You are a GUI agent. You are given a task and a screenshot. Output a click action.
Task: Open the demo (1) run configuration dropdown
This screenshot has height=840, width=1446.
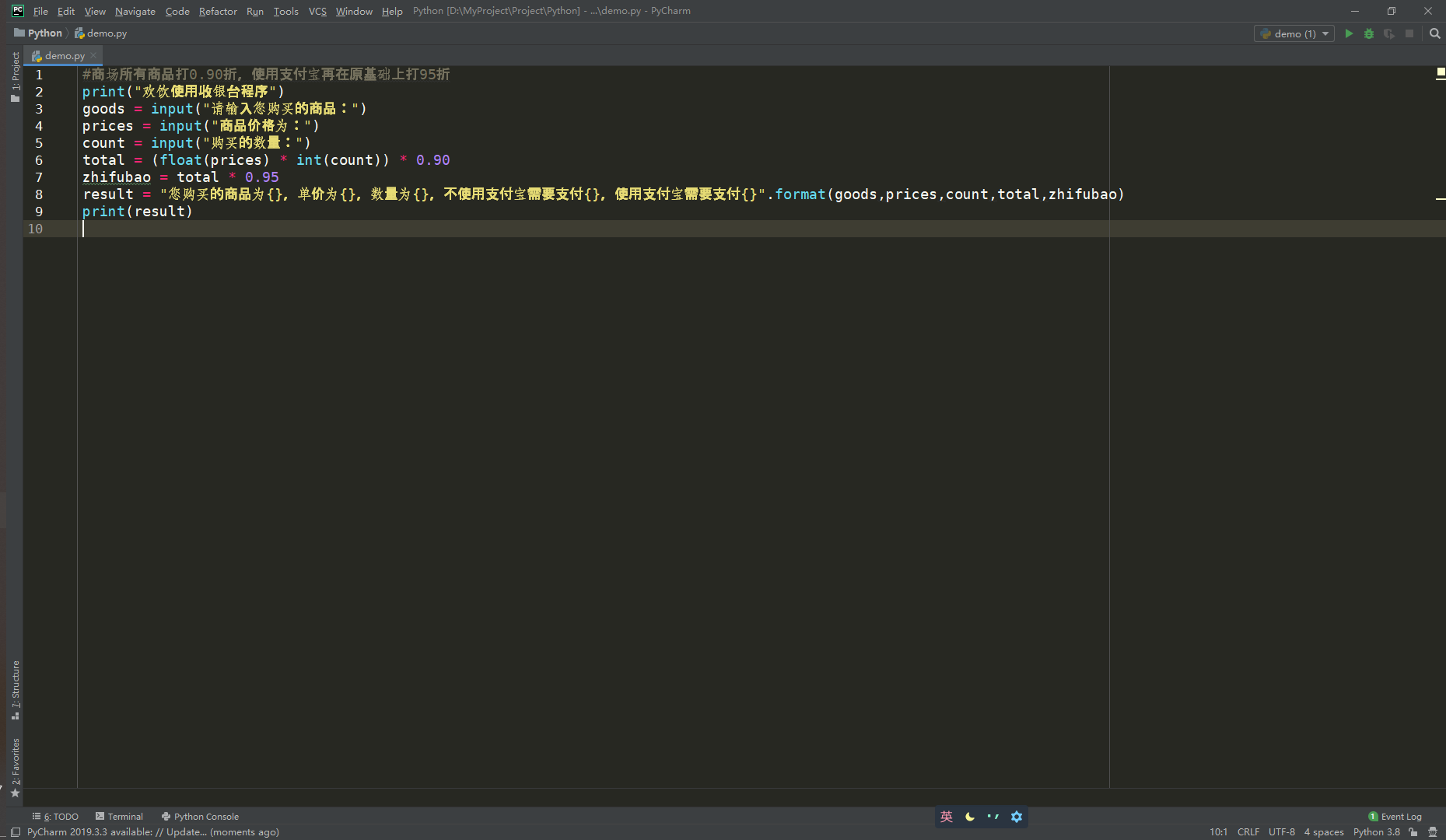(1295, 33)
